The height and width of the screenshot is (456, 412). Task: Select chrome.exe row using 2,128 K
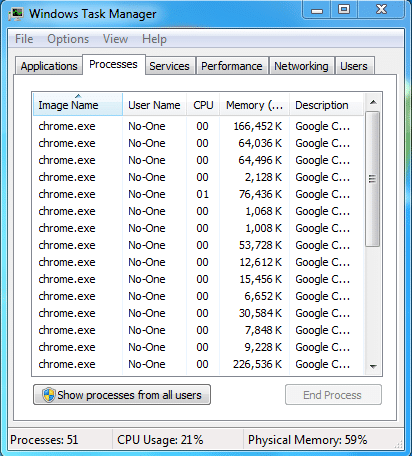(198, 177)
